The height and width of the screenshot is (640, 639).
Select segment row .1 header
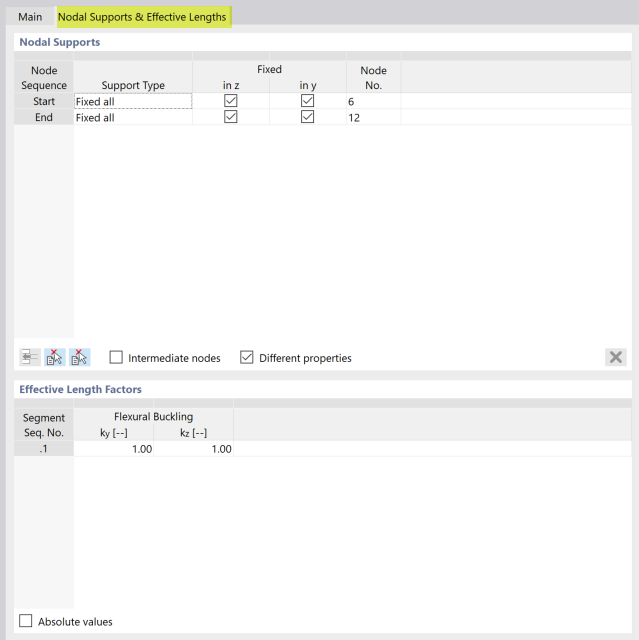[44, 449]
